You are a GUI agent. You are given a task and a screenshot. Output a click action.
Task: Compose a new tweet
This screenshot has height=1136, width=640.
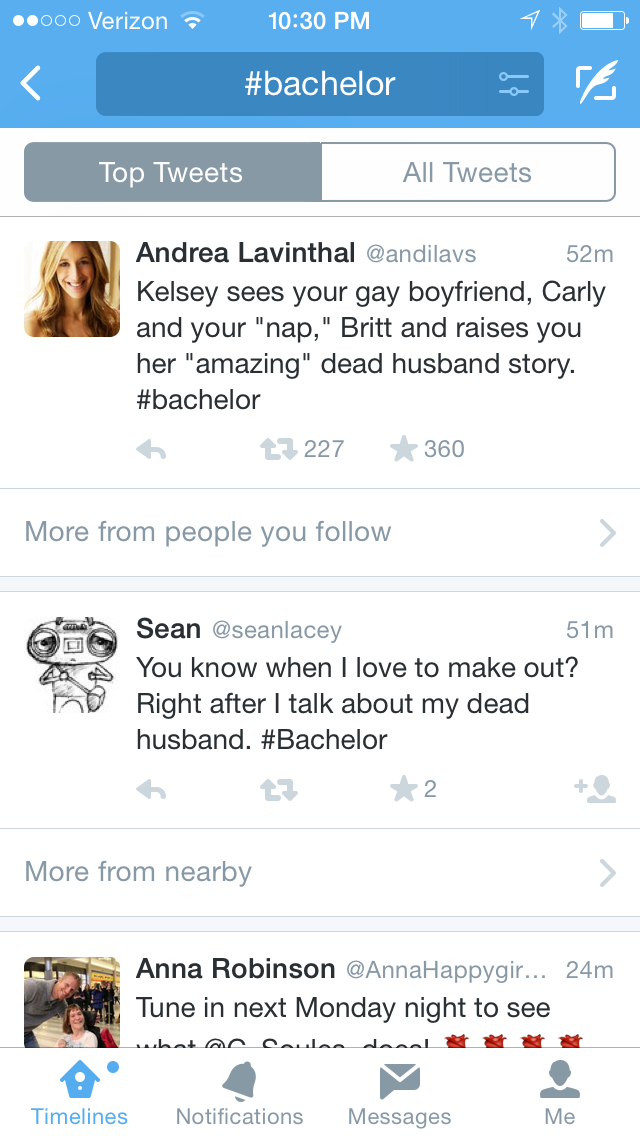click(x=596, y=84)
